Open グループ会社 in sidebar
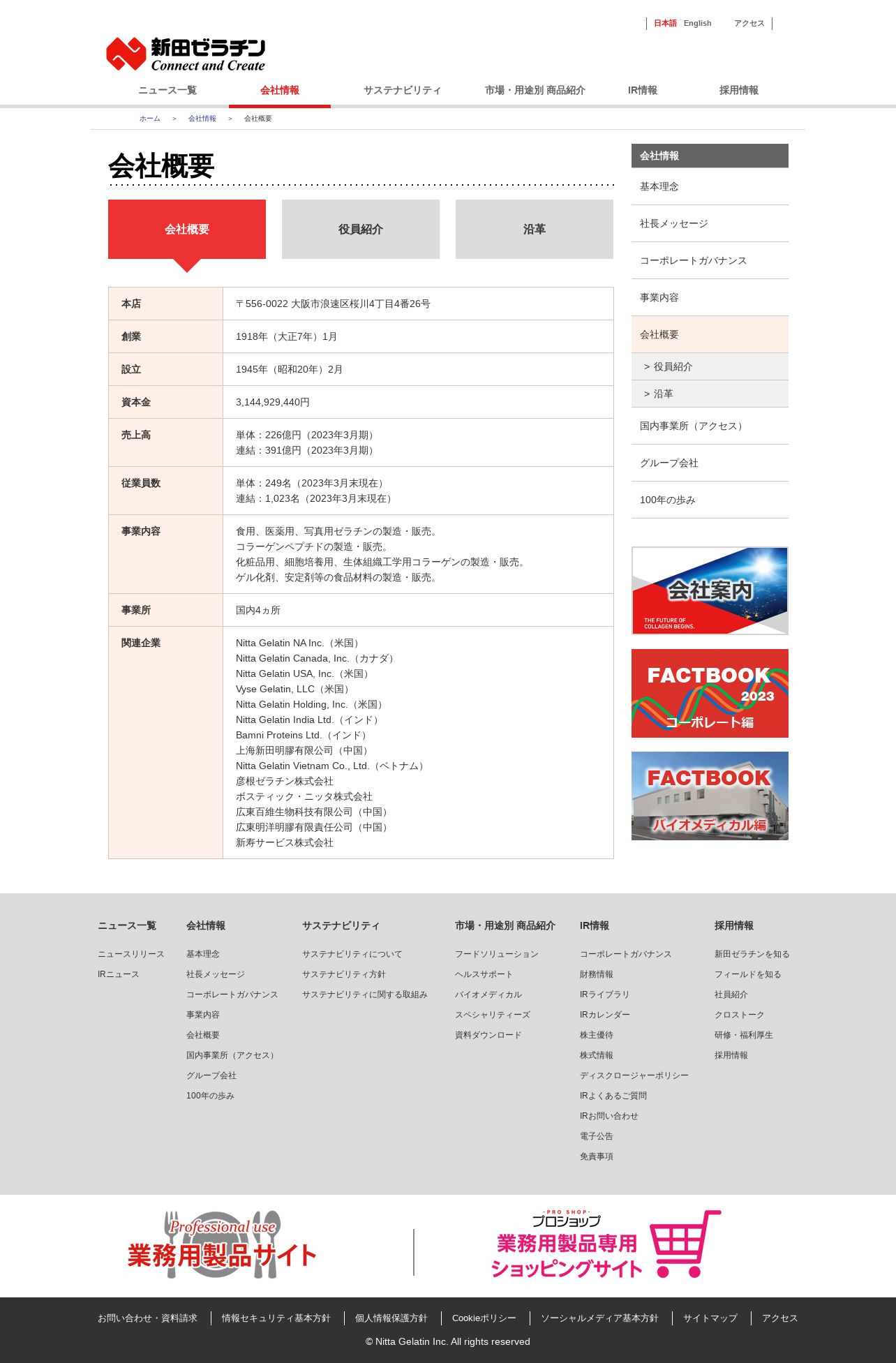The image size is (896, 1363). coord(710,463)
